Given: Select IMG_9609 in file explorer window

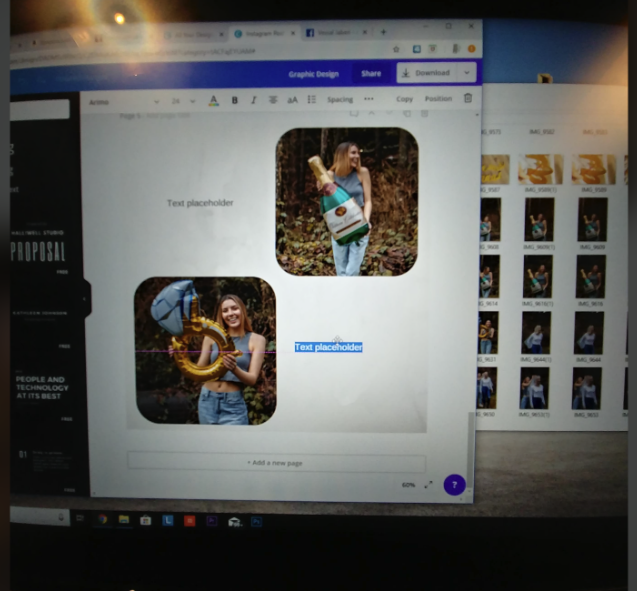Looking at the screenshot, I should [592, 223].
